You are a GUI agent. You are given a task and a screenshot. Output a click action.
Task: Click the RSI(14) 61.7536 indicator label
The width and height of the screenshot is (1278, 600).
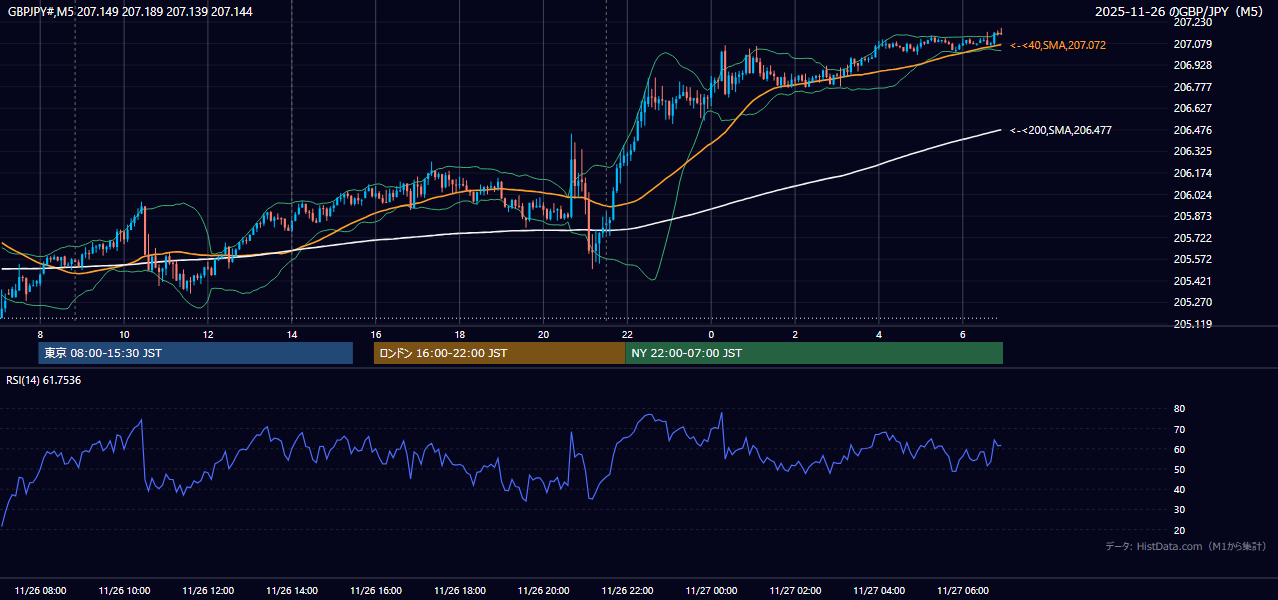(x=44, y=380)
